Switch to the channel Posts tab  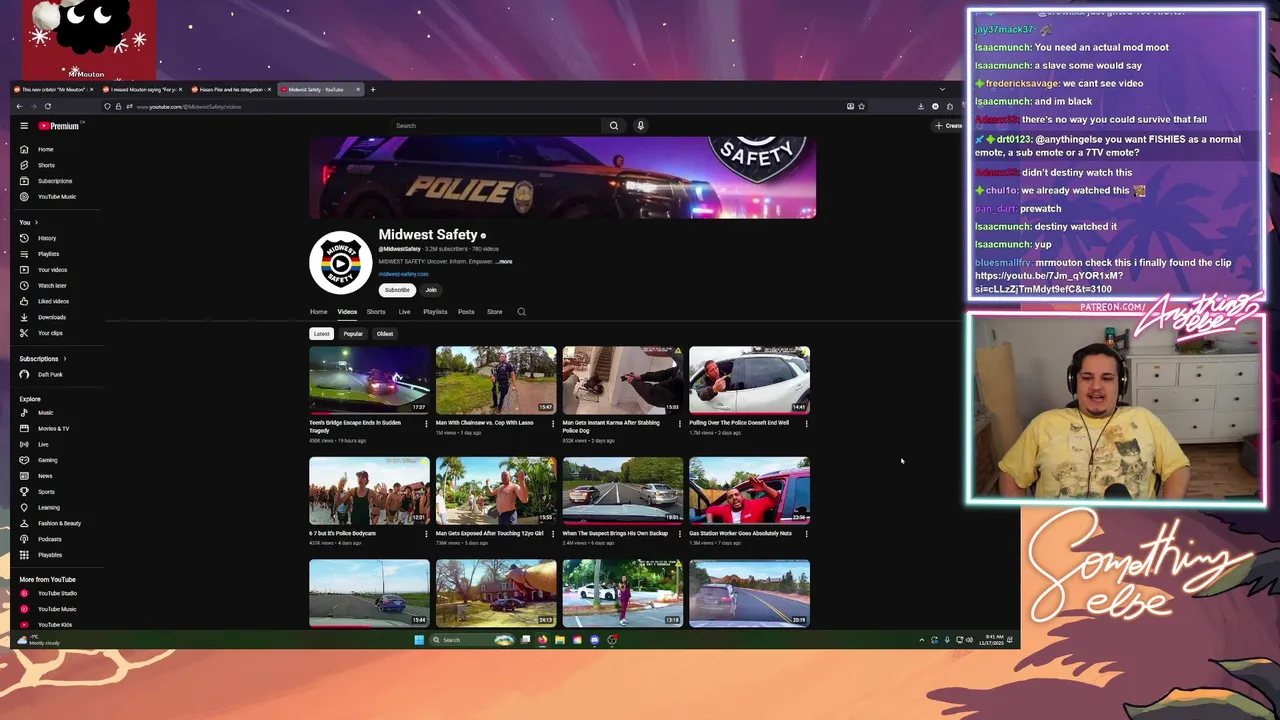coord(466,312)
